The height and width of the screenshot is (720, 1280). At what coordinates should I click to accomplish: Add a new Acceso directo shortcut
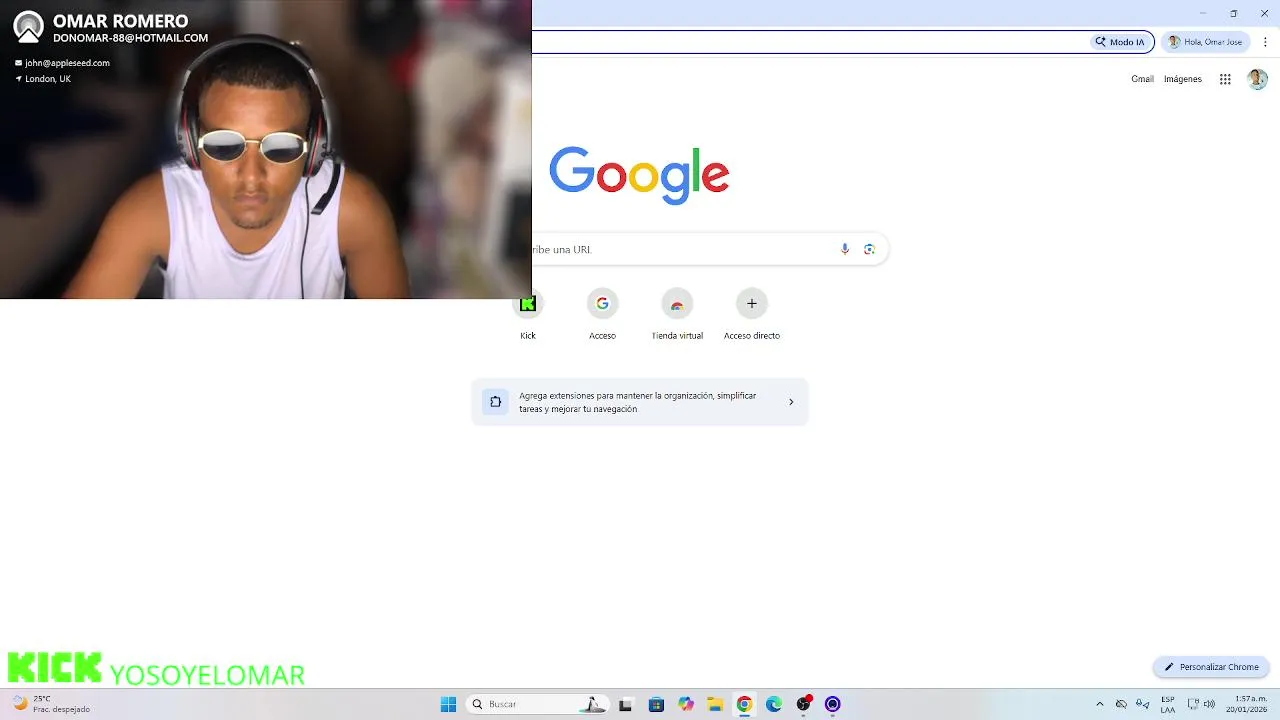tap(752, 315)
